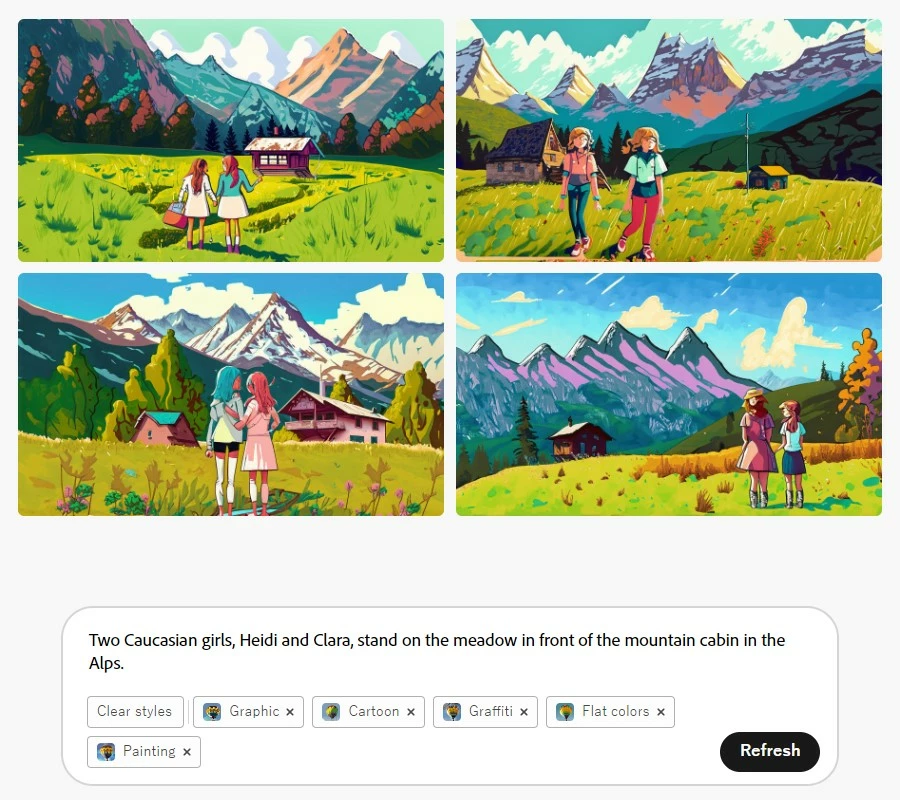Select the Painting chip label
Image resolution: width=900 pixels, height=800 pixels.
click(149, 751)
